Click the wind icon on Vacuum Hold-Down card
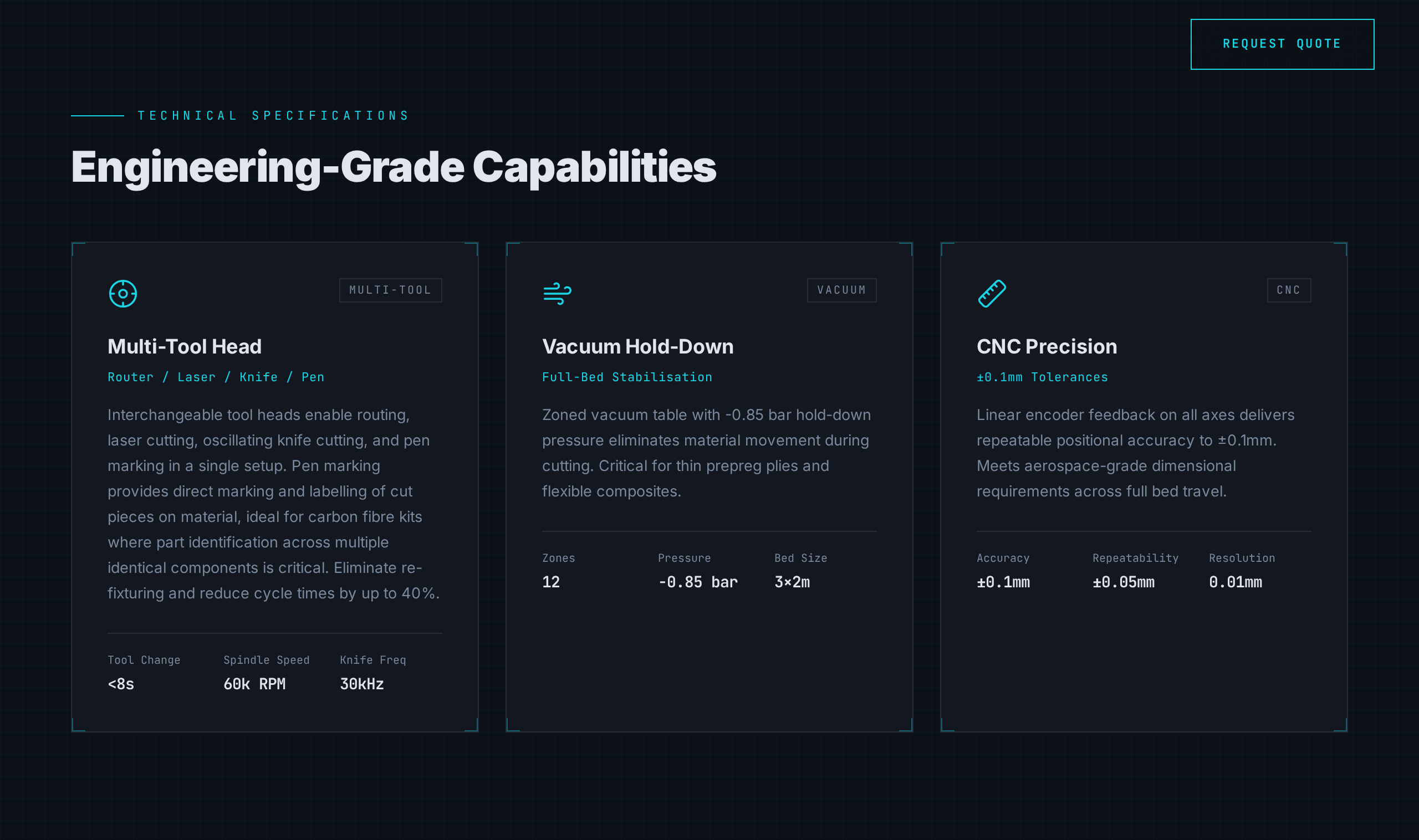1419x840 pixels. 557,293
